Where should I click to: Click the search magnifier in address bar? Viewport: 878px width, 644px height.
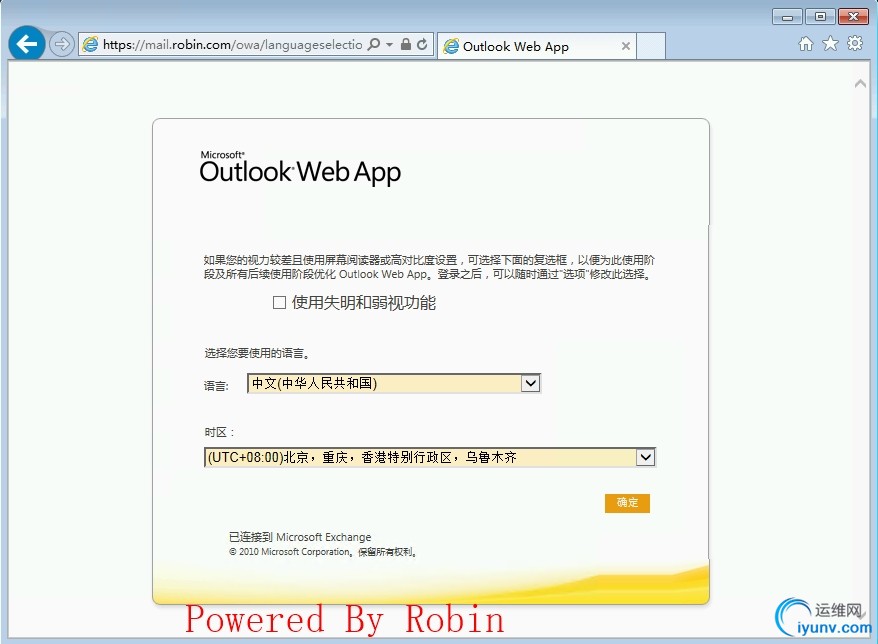tap(373, 44)
